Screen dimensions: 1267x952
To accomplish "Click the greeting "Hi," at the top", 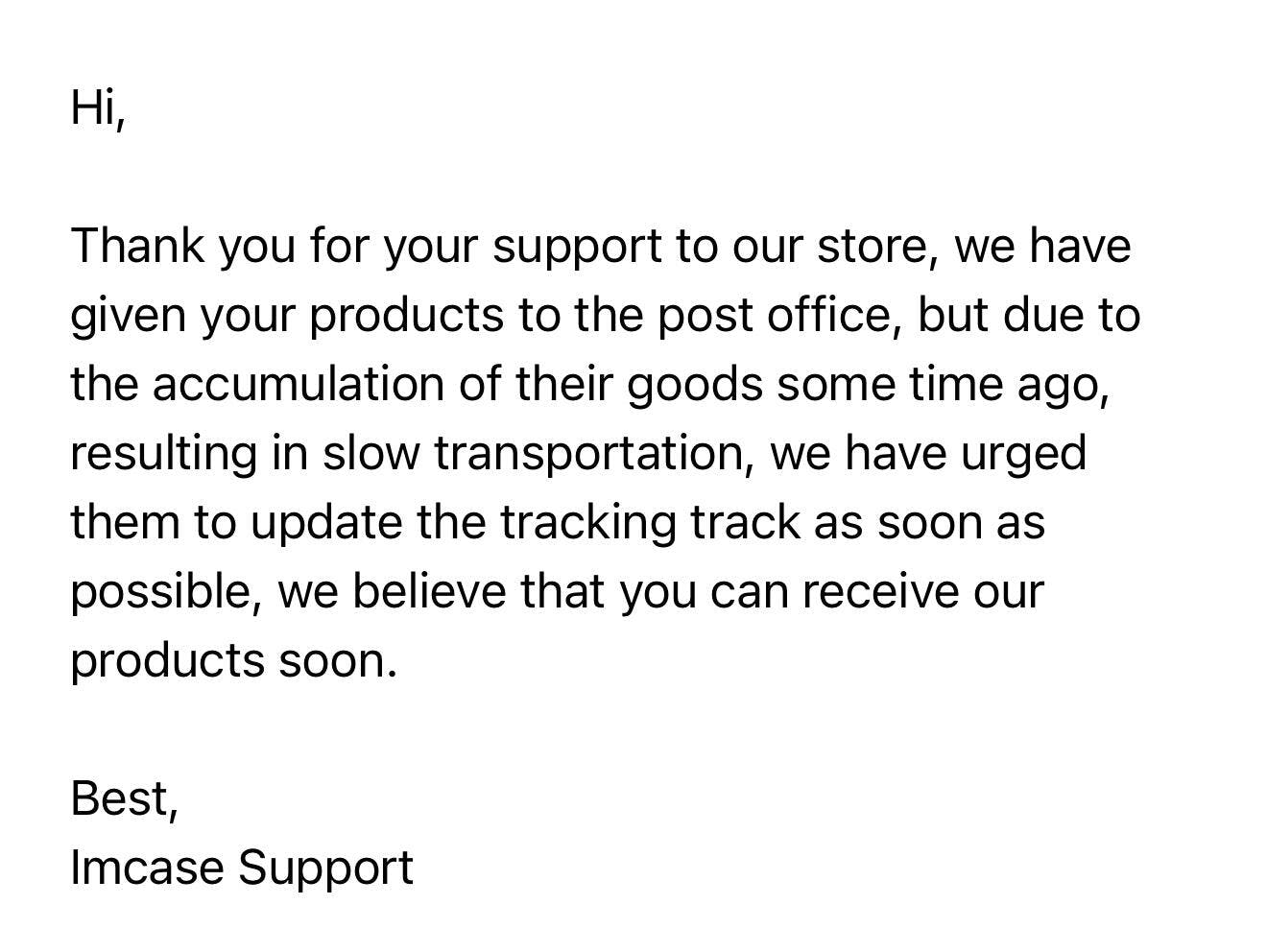I will tap(98, 108).
